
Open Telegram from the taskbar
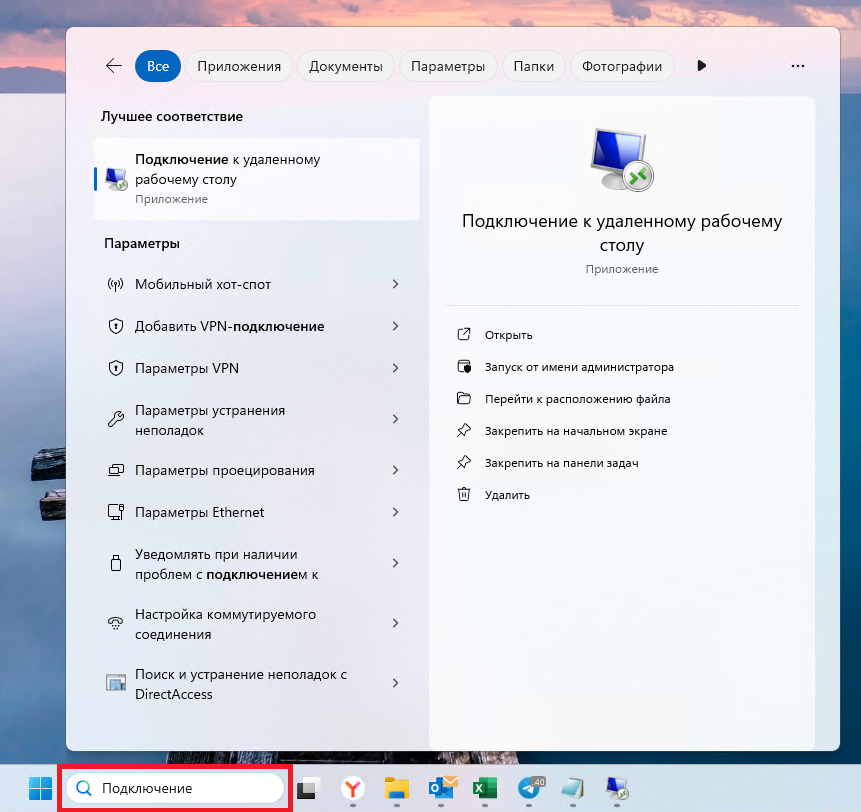(x=528, y=788)
